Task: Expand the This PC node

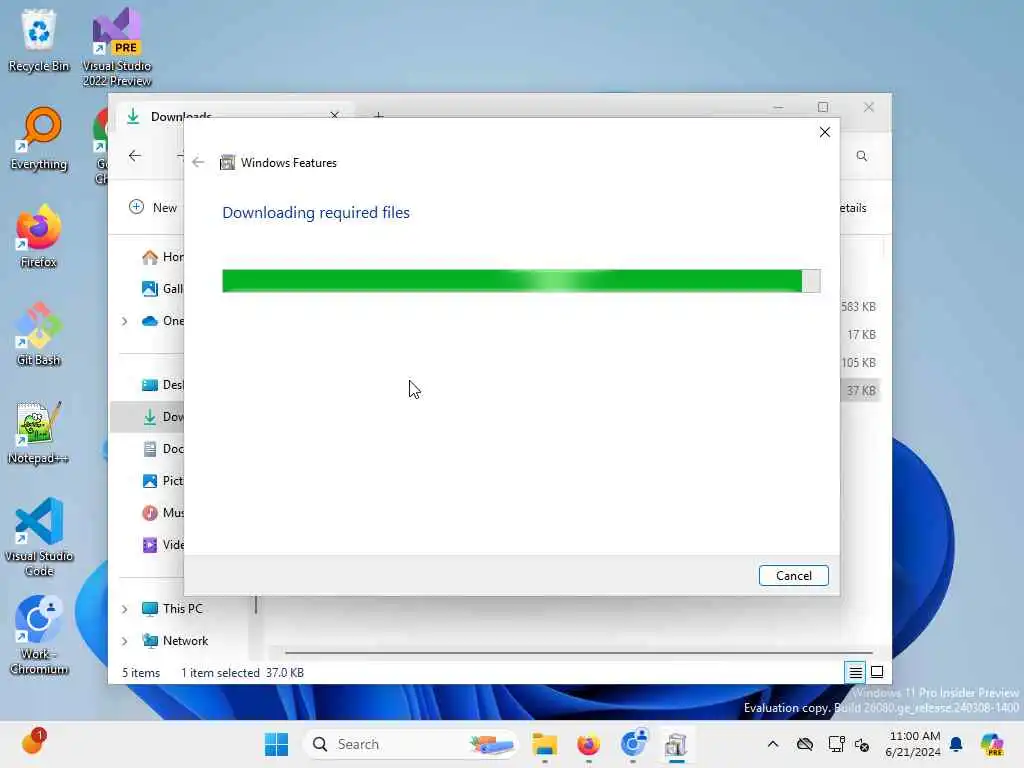Action: click(x=125, y=609)
